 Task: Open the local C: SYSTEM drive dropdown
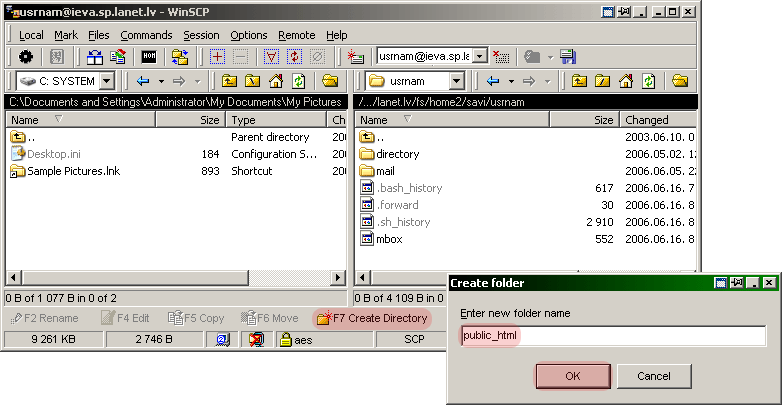tap(106, 81)
